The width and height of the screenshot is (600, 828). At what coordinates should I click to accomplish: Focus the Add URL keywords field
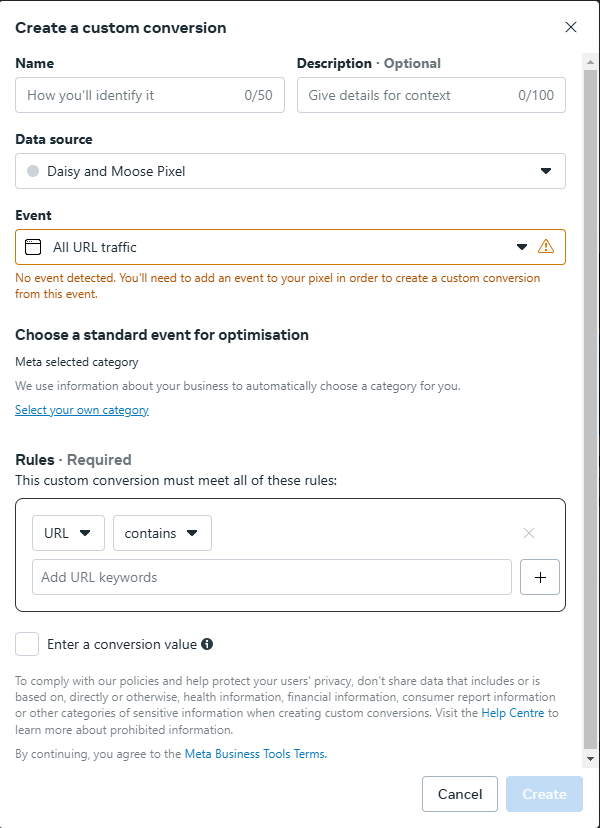271,577
